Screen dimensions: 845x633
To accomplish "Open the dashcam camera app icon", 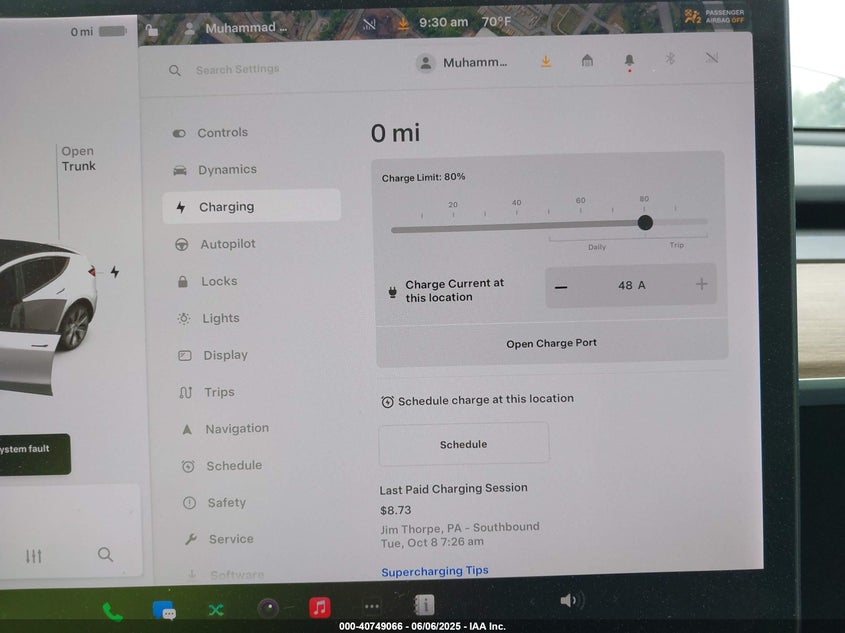I will click(268, 608).
